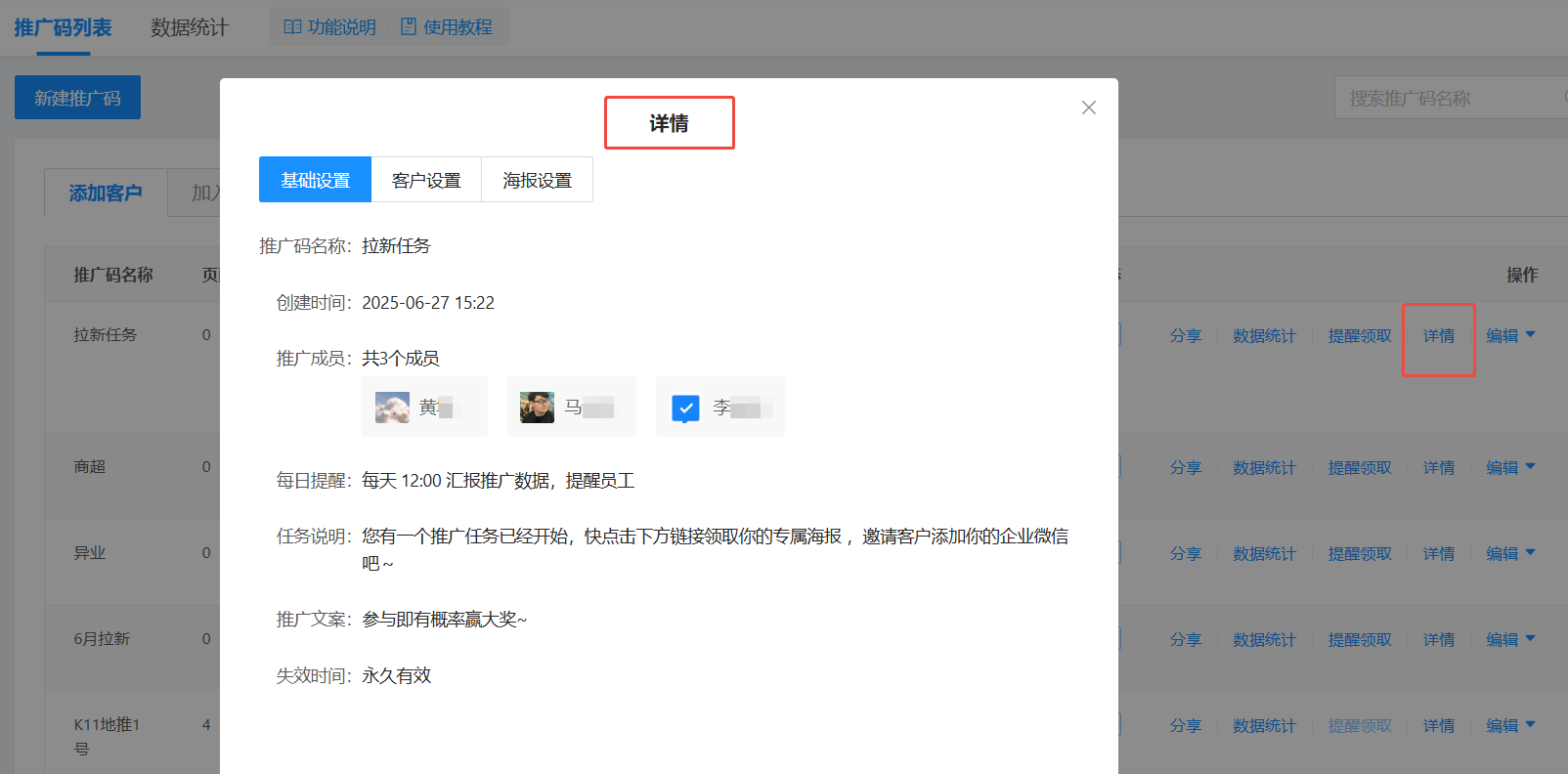This screenshot has height=774, width=1568.
Task: Click 分享 in the 6月拉新 row
Action: click(x=1186, y=640)
